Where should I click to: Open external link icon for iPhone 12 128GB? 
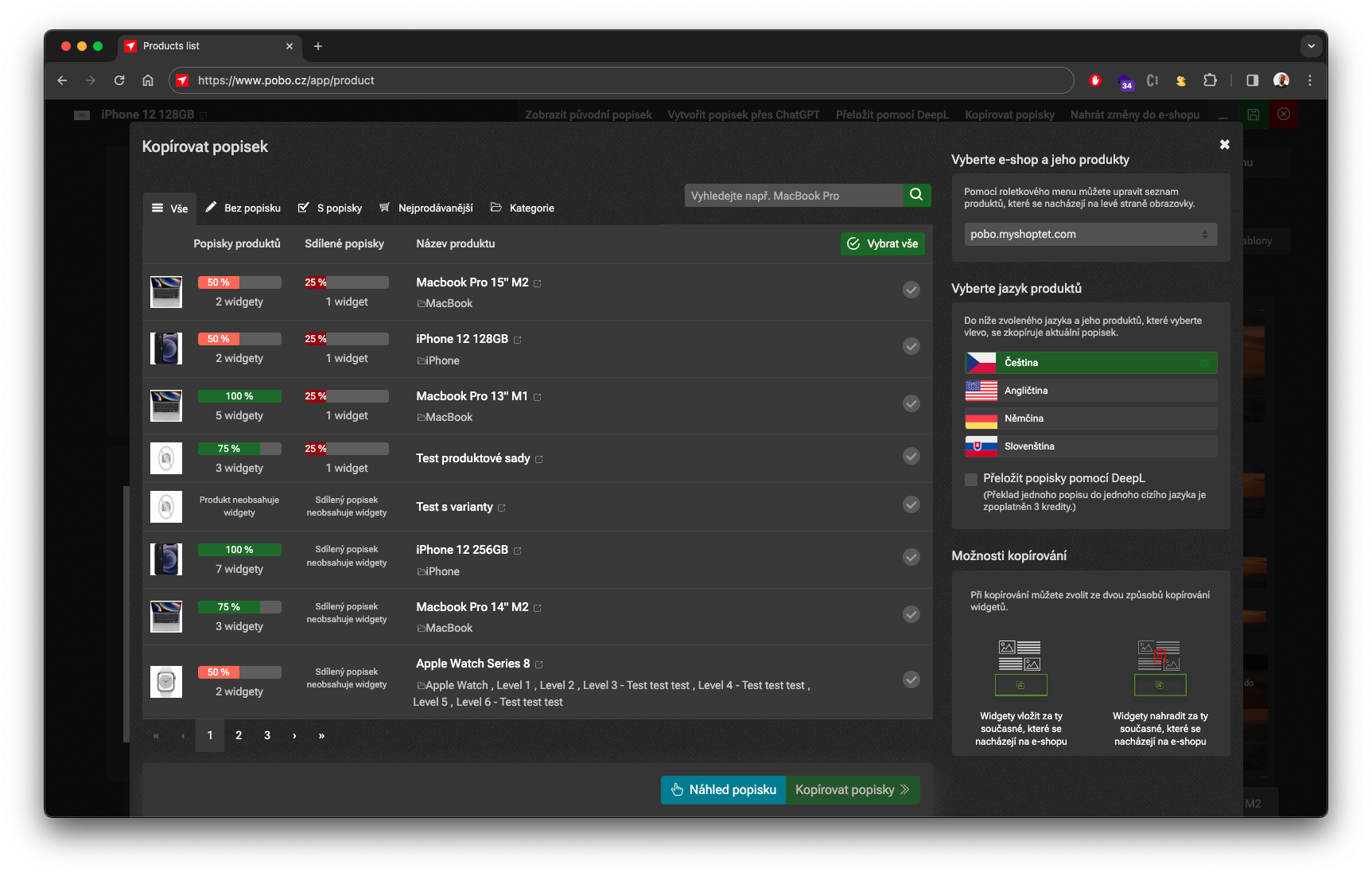tap(518, 340)
